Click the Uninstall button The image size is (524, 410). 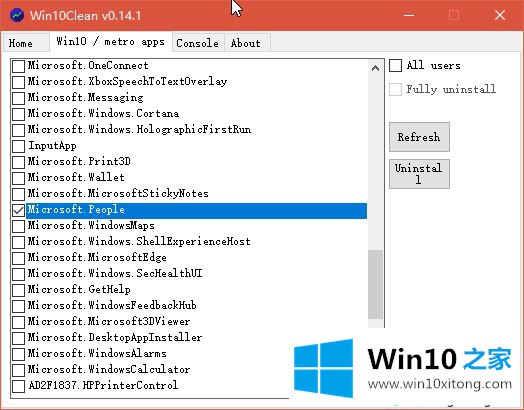pyautogui.click(x=419, y=174)
